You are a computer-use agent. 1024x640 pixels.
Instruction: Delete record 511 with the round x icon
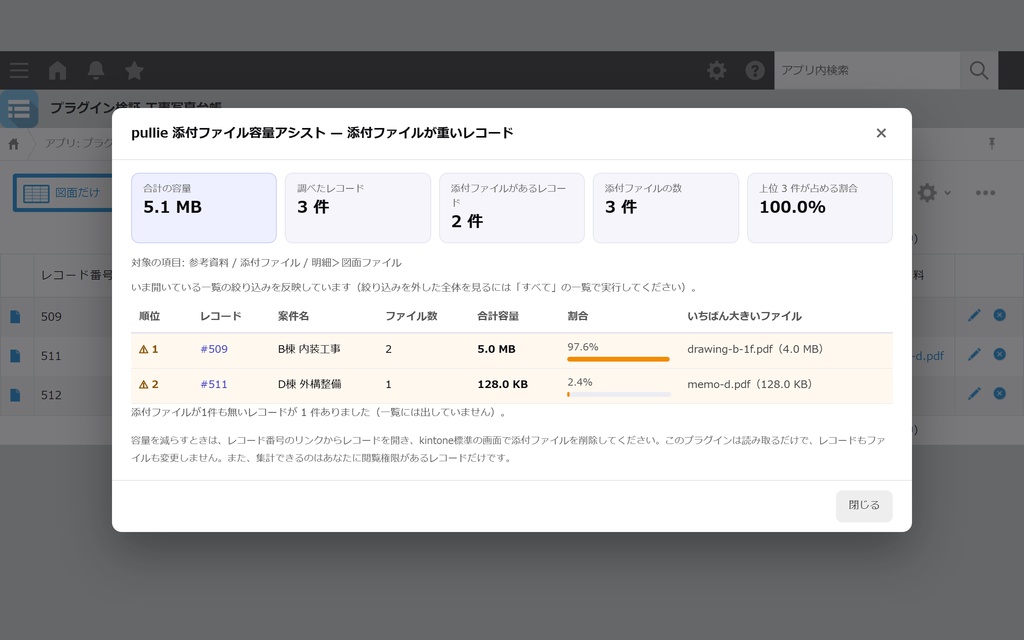(x=999, y=354)
